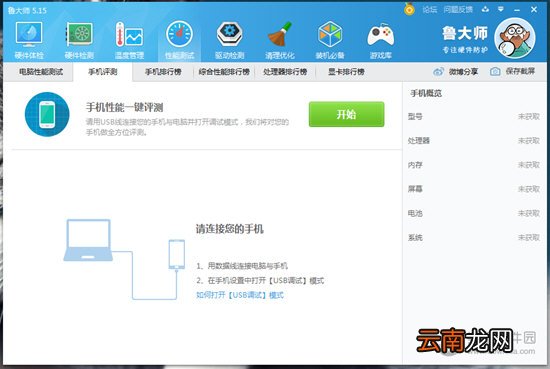Click the 电池 row label
550x369 pixels.
415,213
